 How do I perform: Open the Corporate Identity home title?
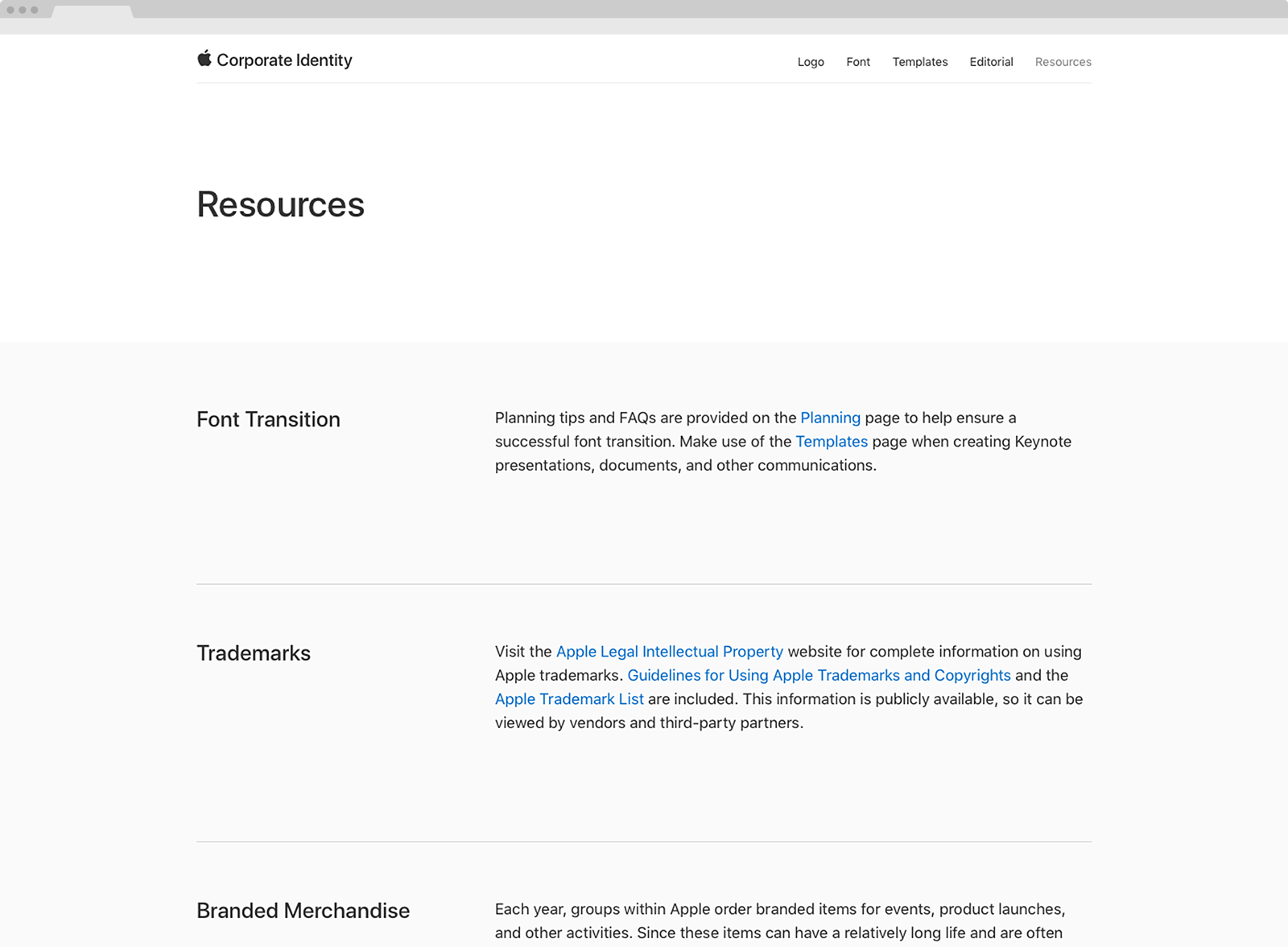(284, 60)
